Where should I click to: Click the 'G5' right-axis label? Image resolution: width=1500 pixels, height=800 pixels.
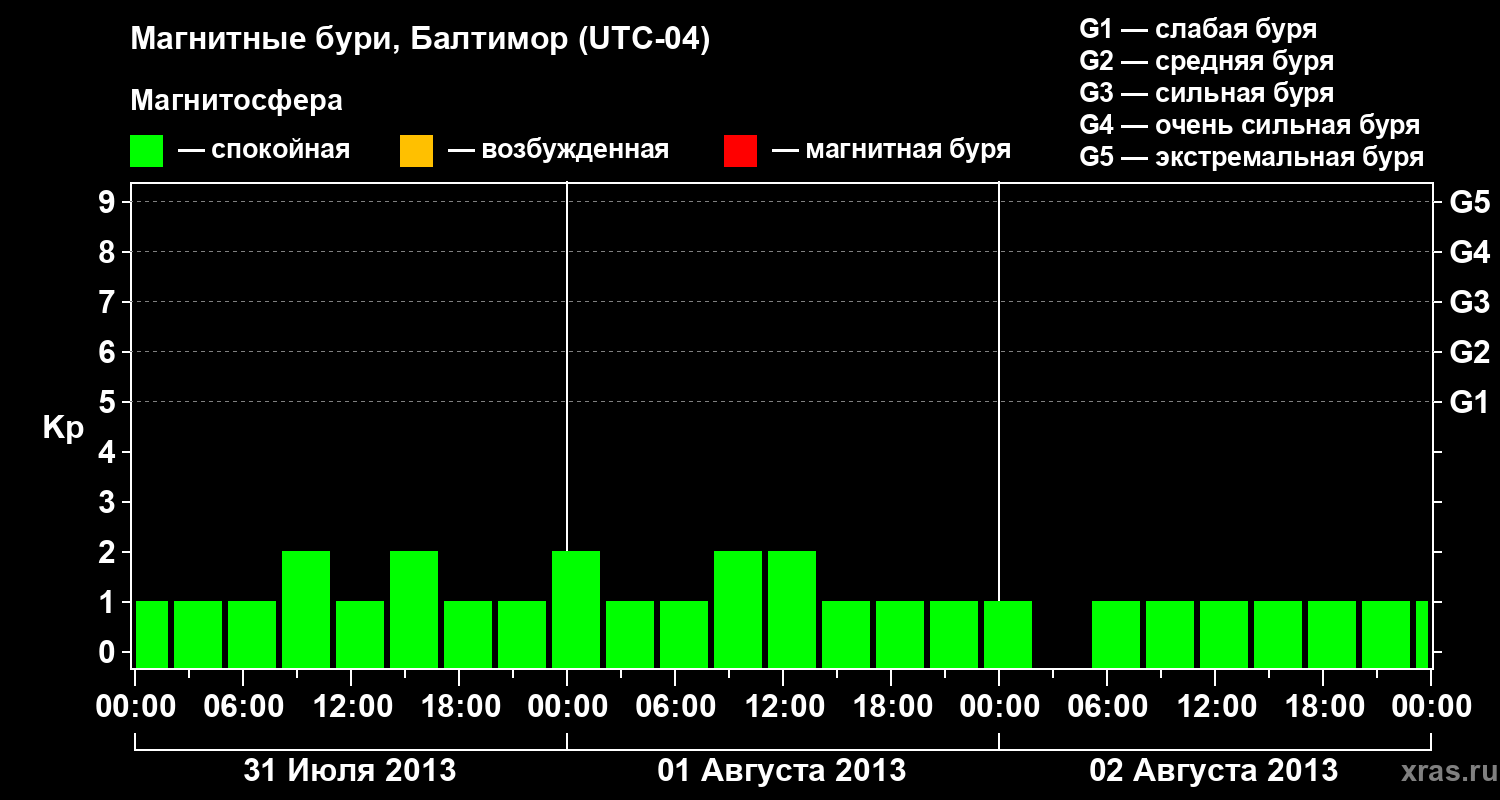tap(1469, 202)
